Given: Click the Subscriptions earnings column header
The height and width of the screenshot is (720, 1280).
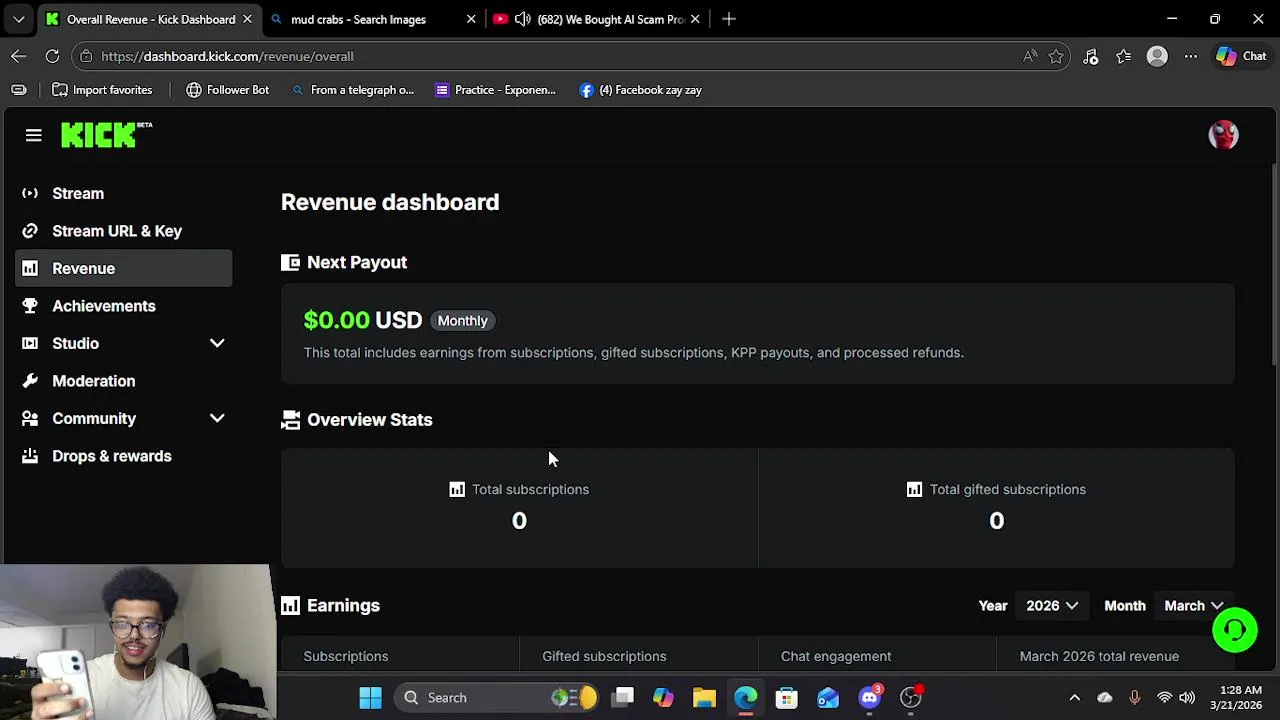Looking at the screenshot, I should [346, 656].
